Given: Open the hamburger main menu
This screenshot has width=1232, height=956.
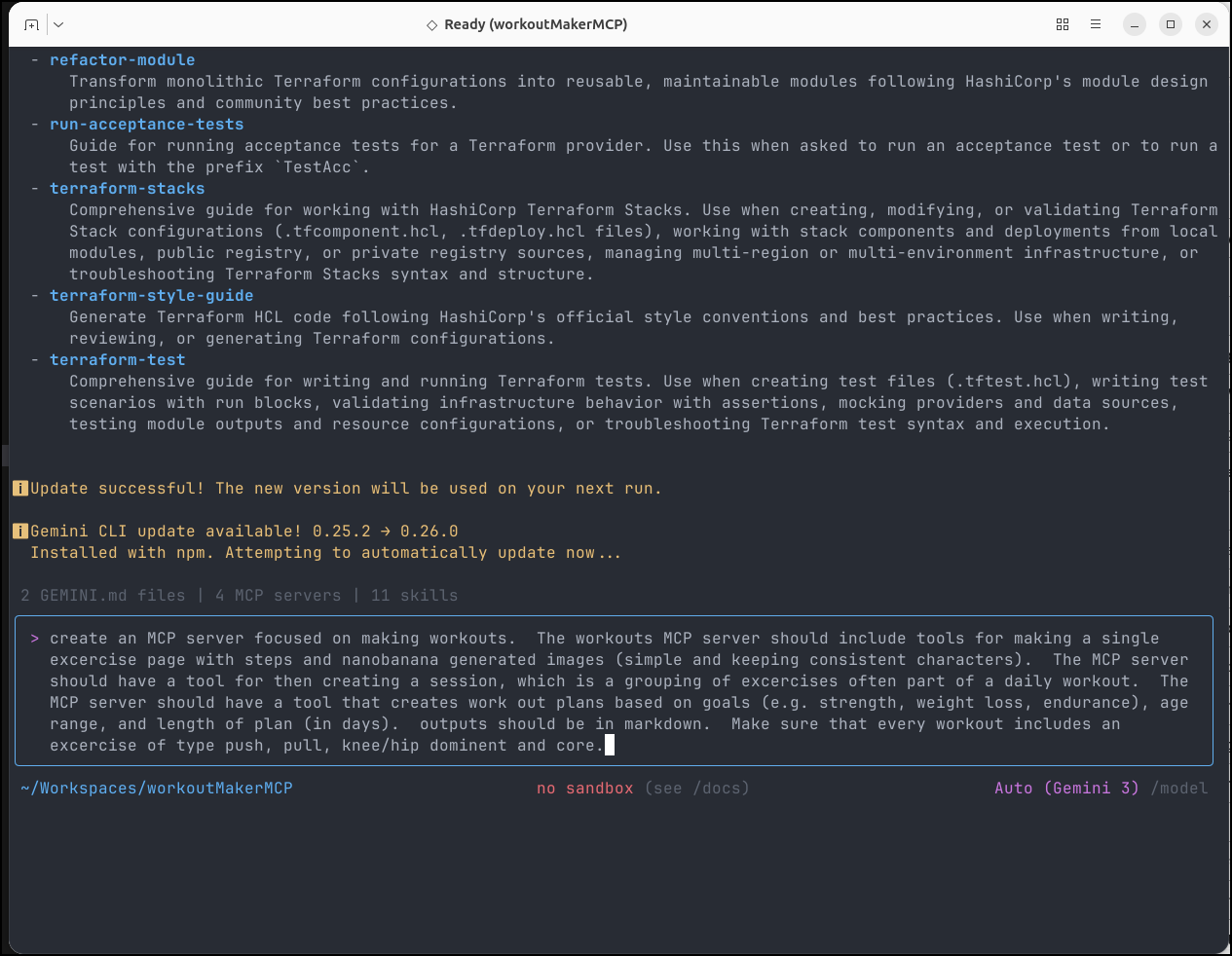Looking at the screenshot, I should [1096, 24].
